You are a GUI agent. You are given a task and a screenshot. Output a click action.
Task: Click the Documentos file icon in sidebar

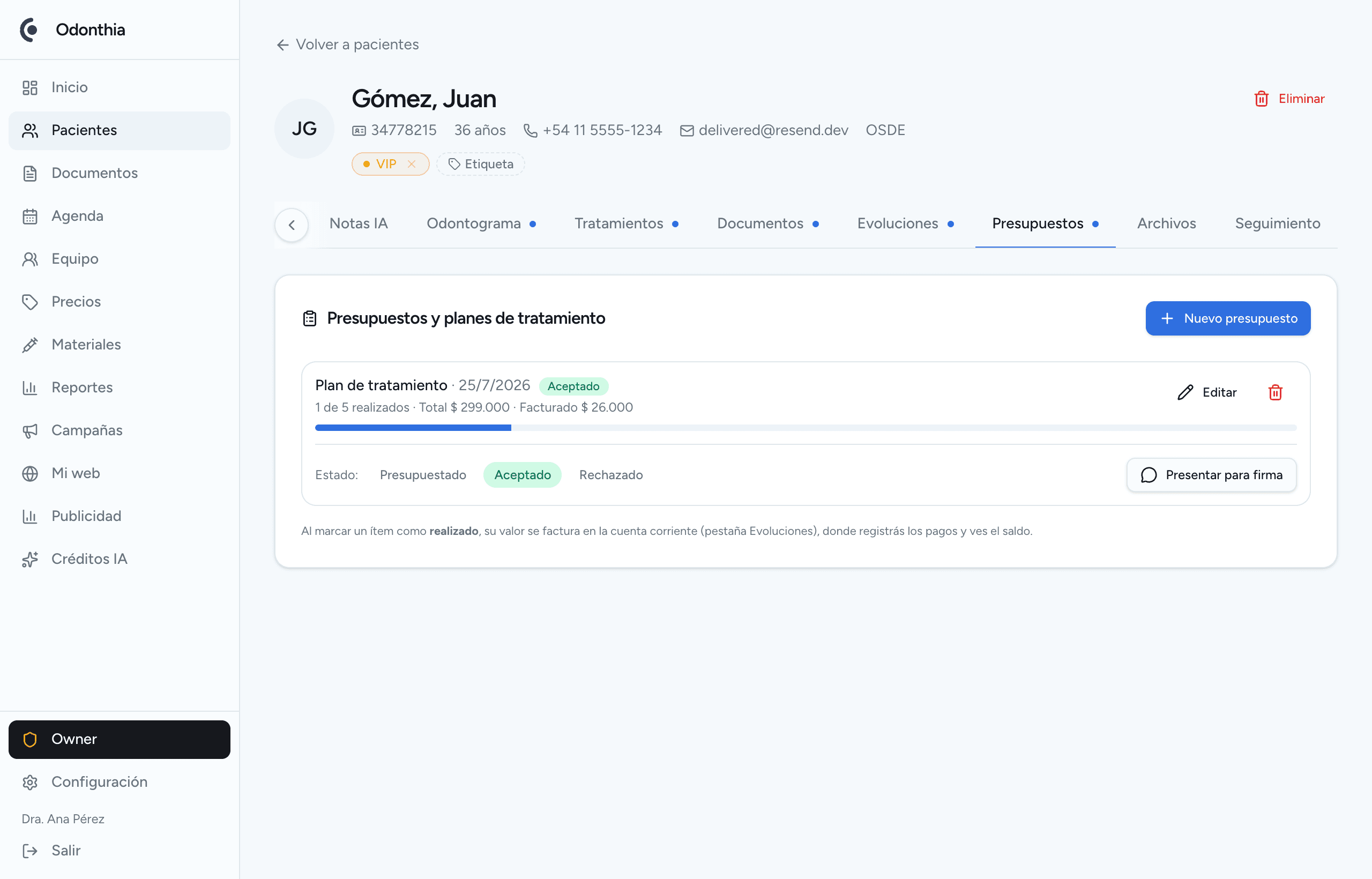[29, 173]
